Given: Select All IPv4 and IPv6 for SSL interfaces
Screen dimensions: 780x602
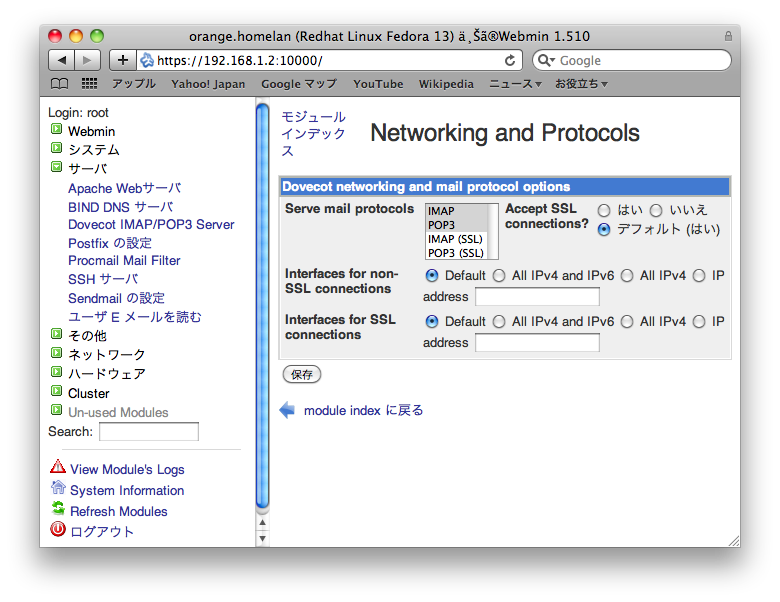Looking at the screenshot, I should click(x=499, y=321).
